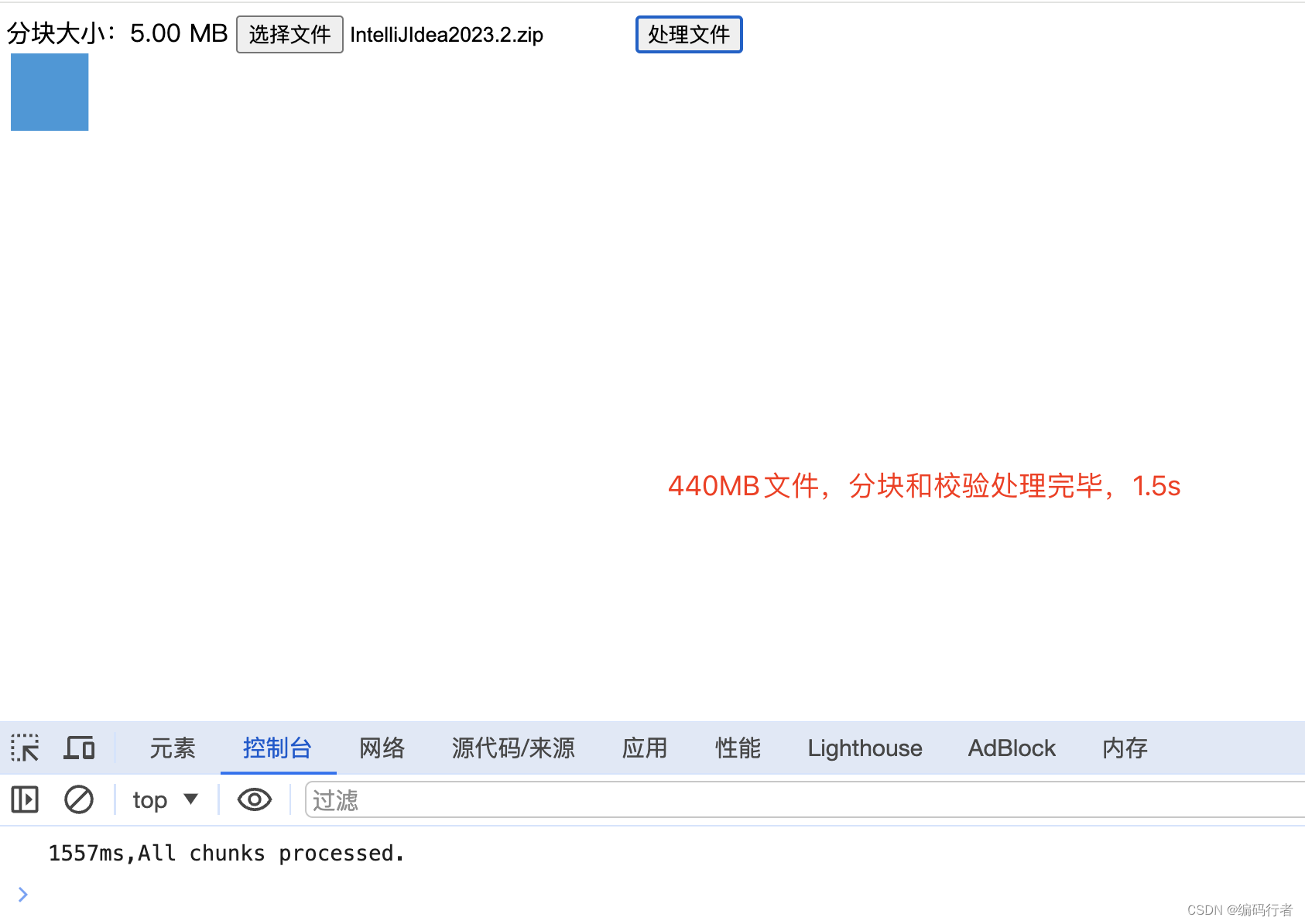Click the 处理文件 button
The width and height of the screenshot is (1305, 924).
click(x=688, y=34)
